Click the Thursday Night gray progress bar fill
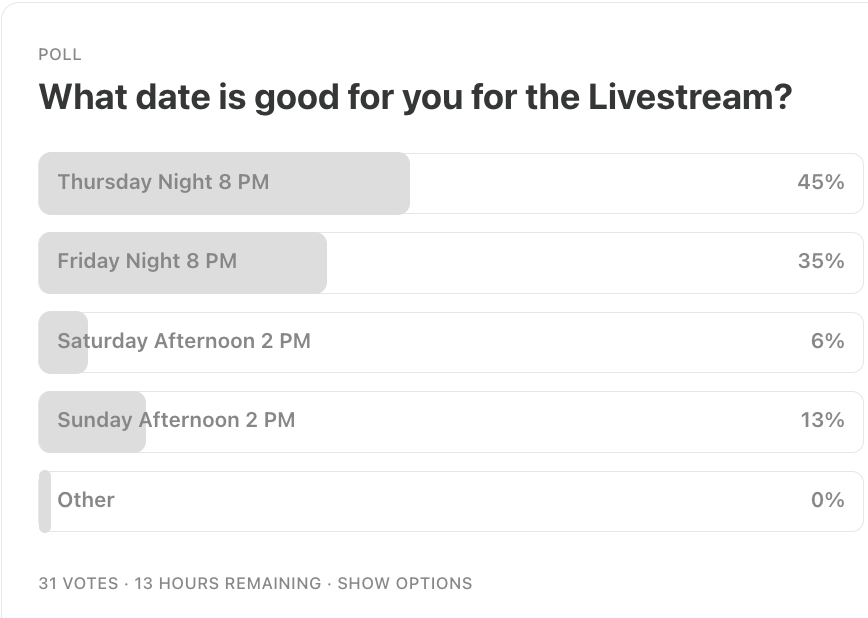This screenshot has width=868, height=618. point(340,183)
